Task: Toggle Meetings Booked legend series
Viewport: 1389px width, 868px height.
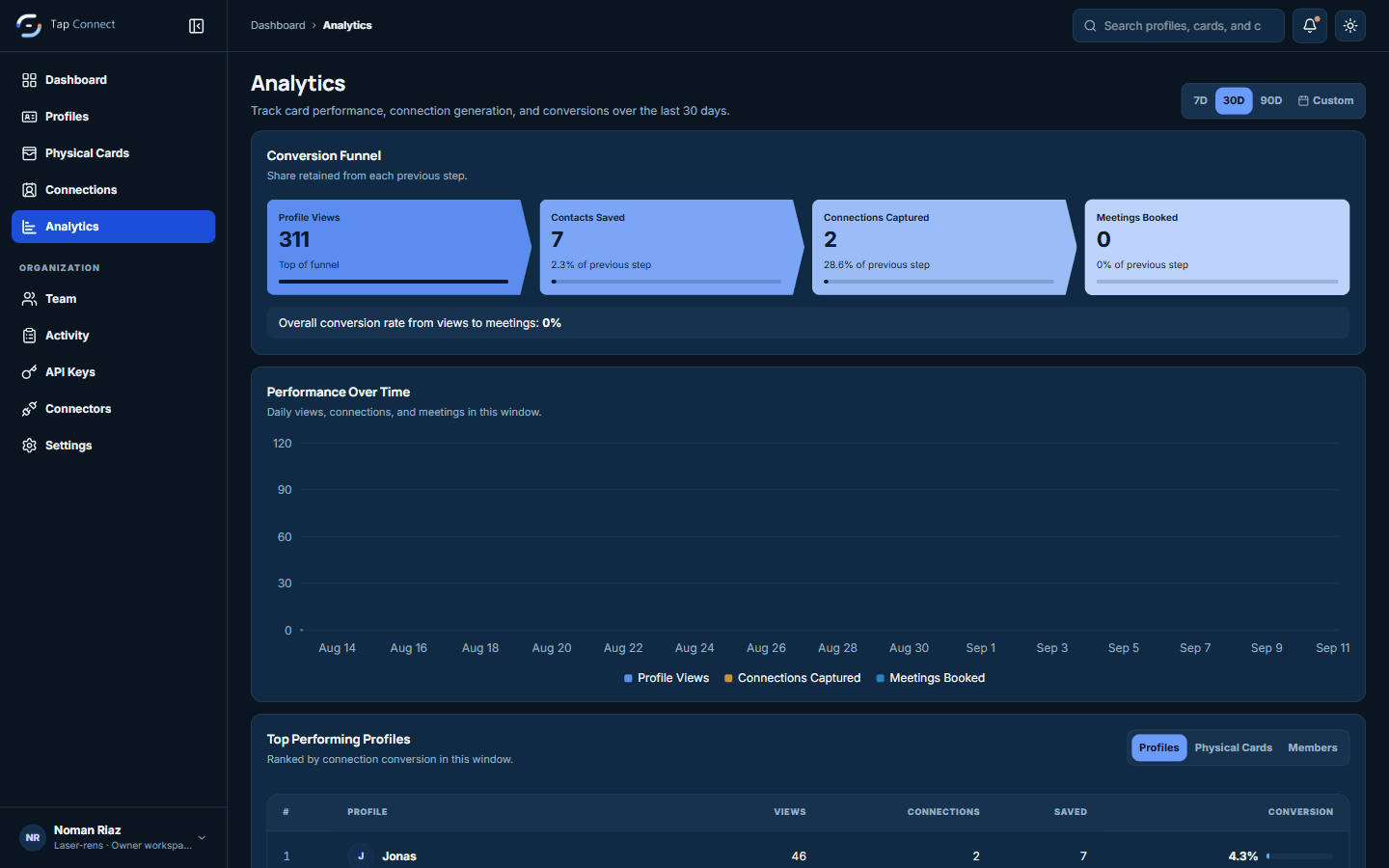Action: tap(931, 678)
